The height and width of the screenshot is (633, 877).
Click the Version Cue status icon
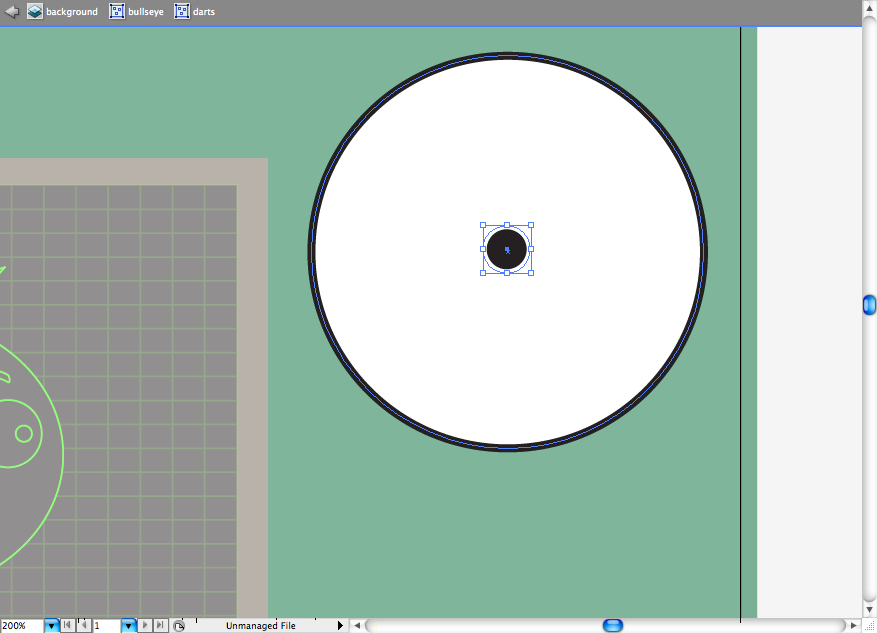(179, 626)
